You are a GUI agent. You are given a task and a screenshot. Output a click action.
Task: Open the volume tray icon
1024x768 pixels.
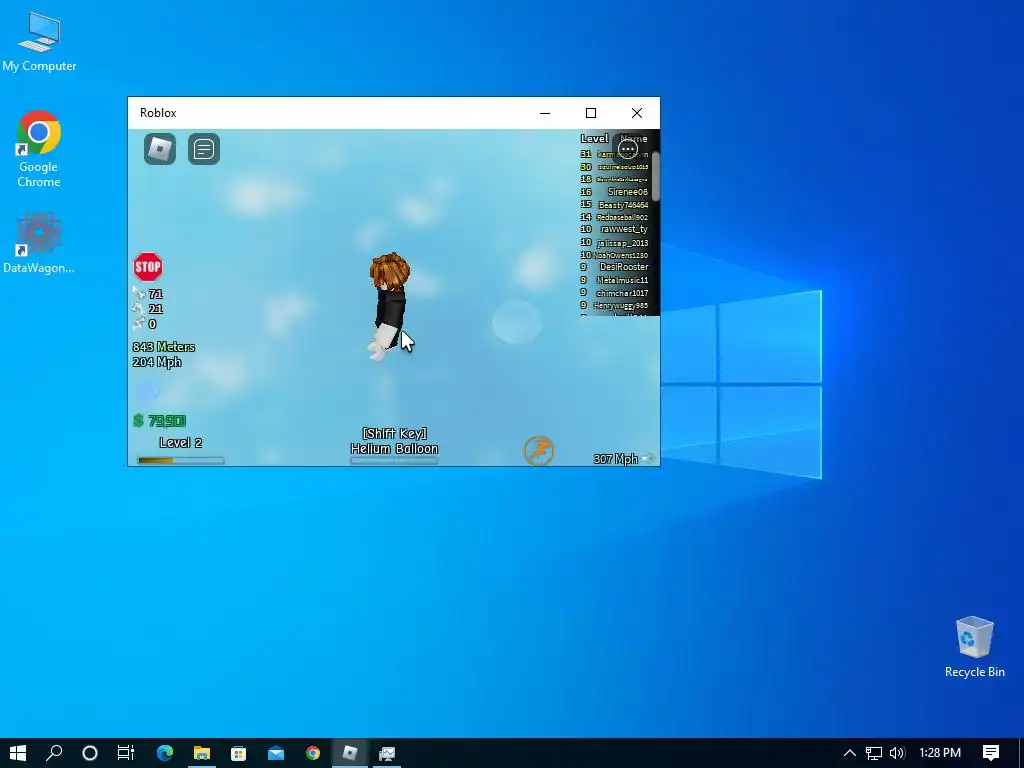click(x=897, y=753)
